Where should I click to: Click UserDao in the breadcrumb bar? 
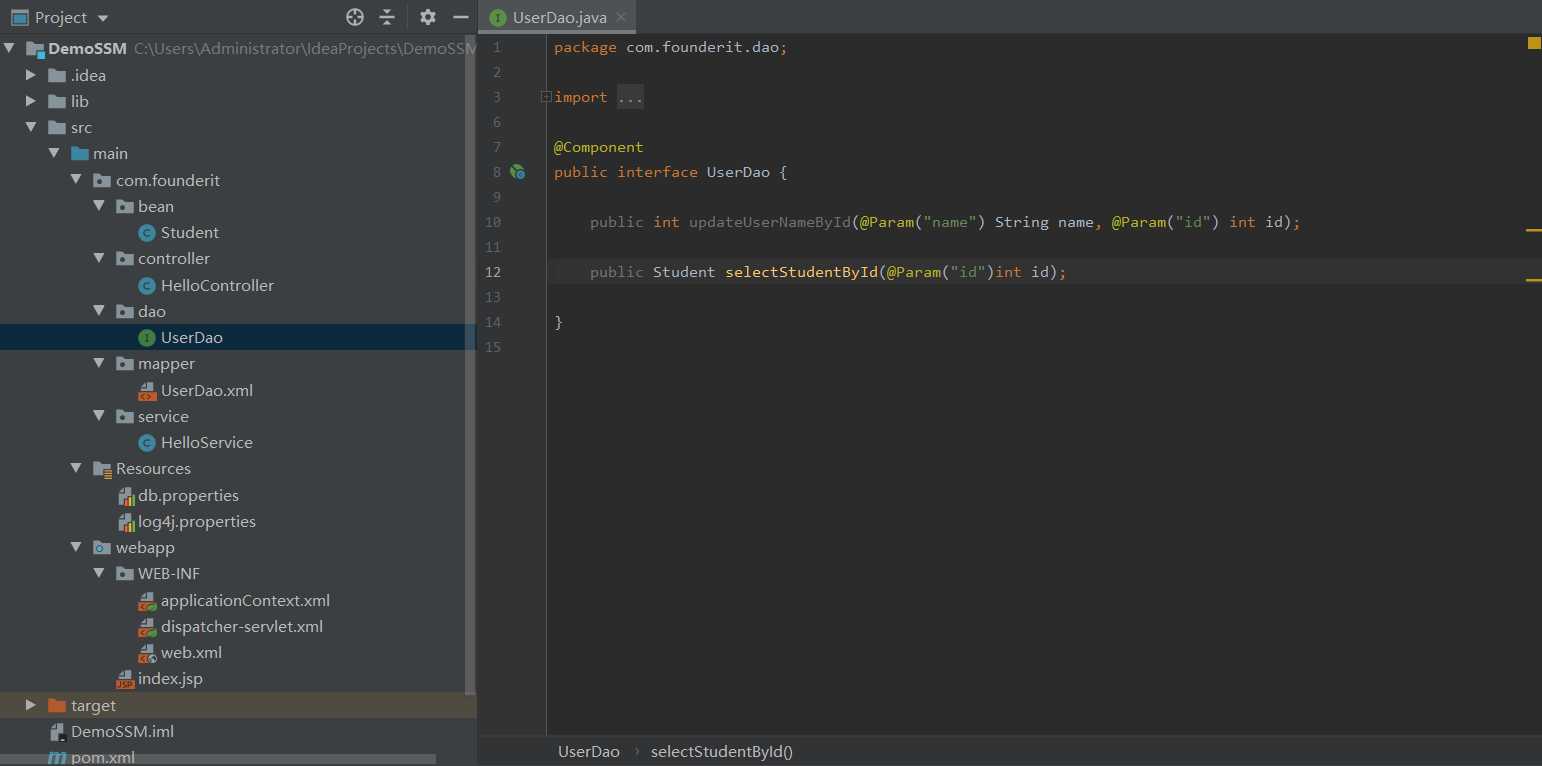[588, 751]
